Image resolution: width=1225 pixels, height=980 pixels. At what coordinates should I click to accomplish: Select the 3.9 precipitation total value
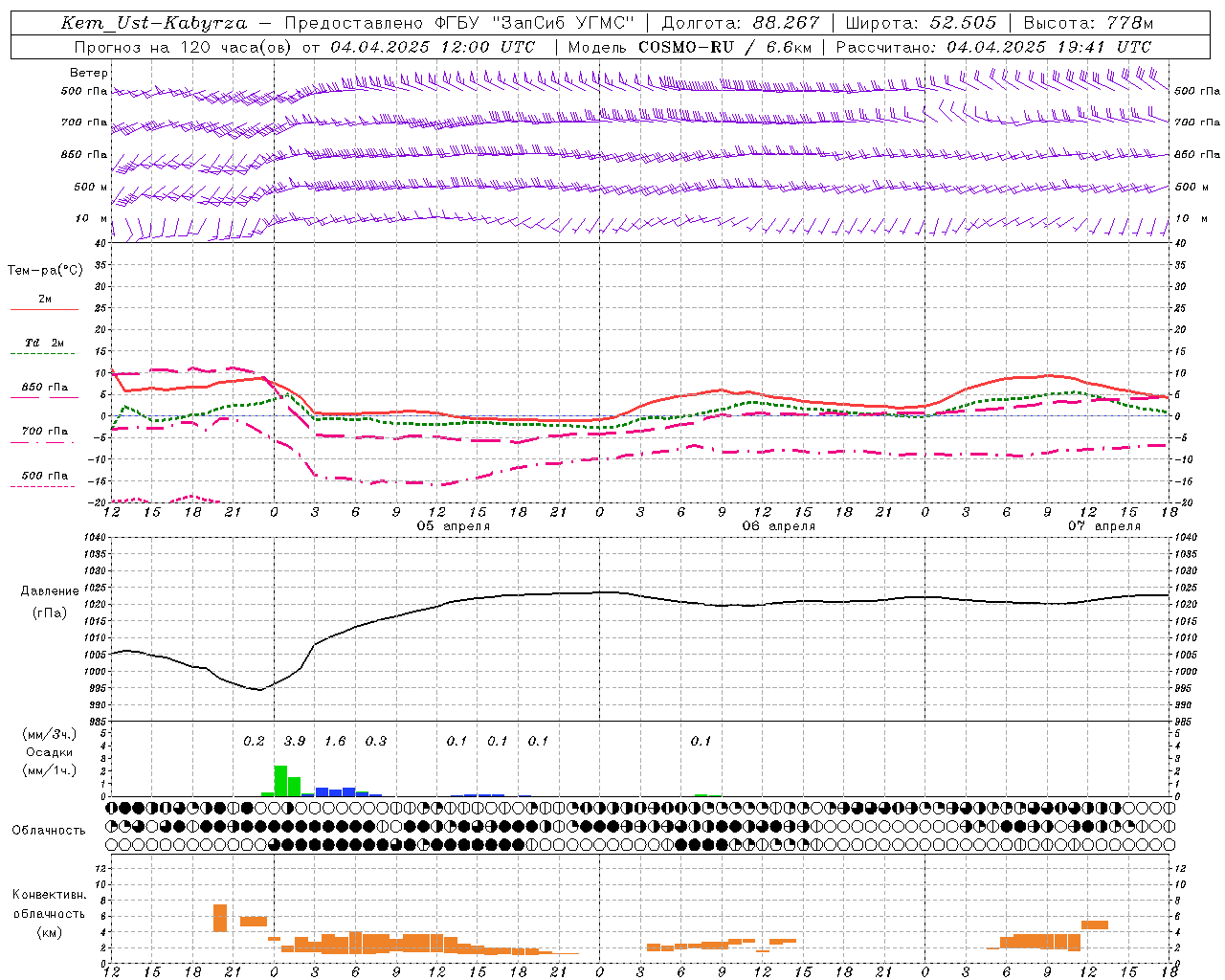(x=295, y=741)
